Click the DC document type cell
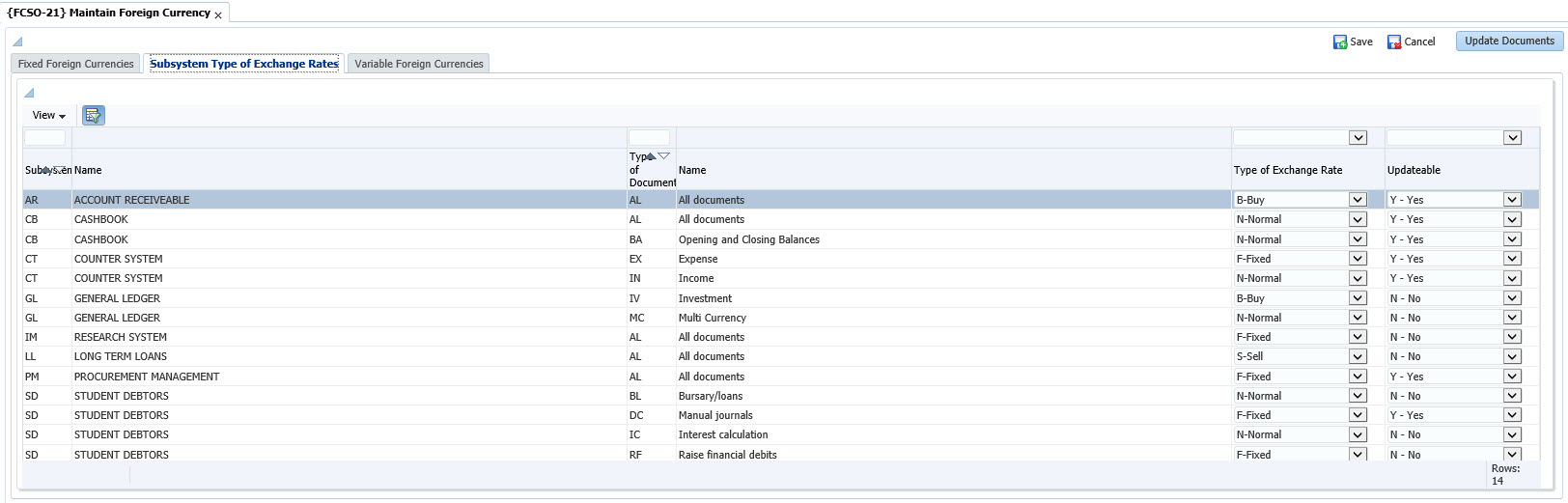The image size is (1568, 503). (652, 415)
